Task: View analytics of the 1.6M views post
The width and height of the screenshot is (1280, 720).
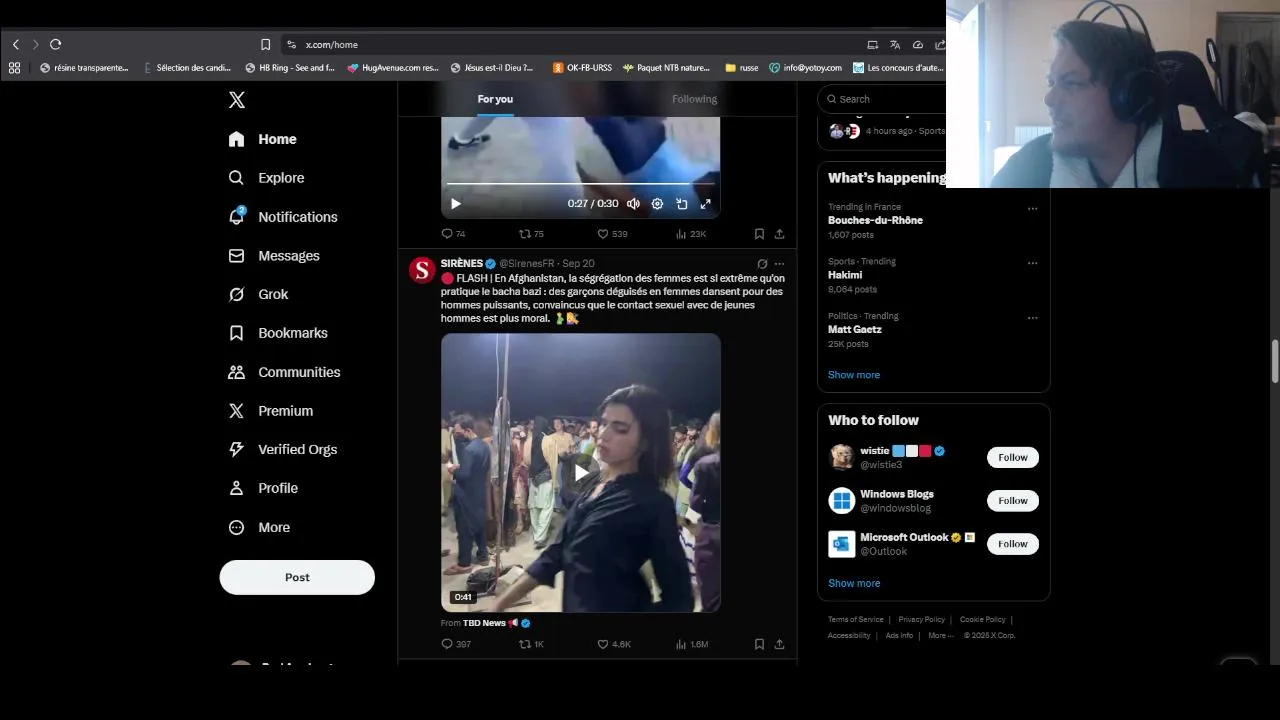Action: [692, 645]
